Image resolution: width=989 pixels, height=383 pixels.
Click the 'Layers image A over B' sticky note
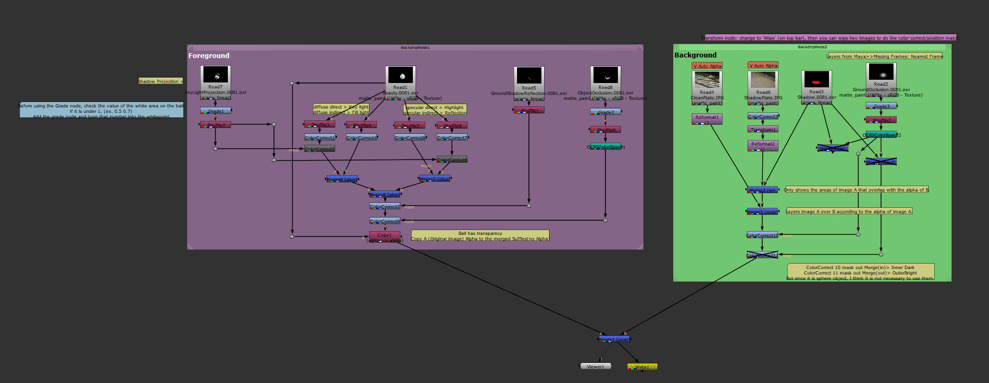tap(850, 211)
